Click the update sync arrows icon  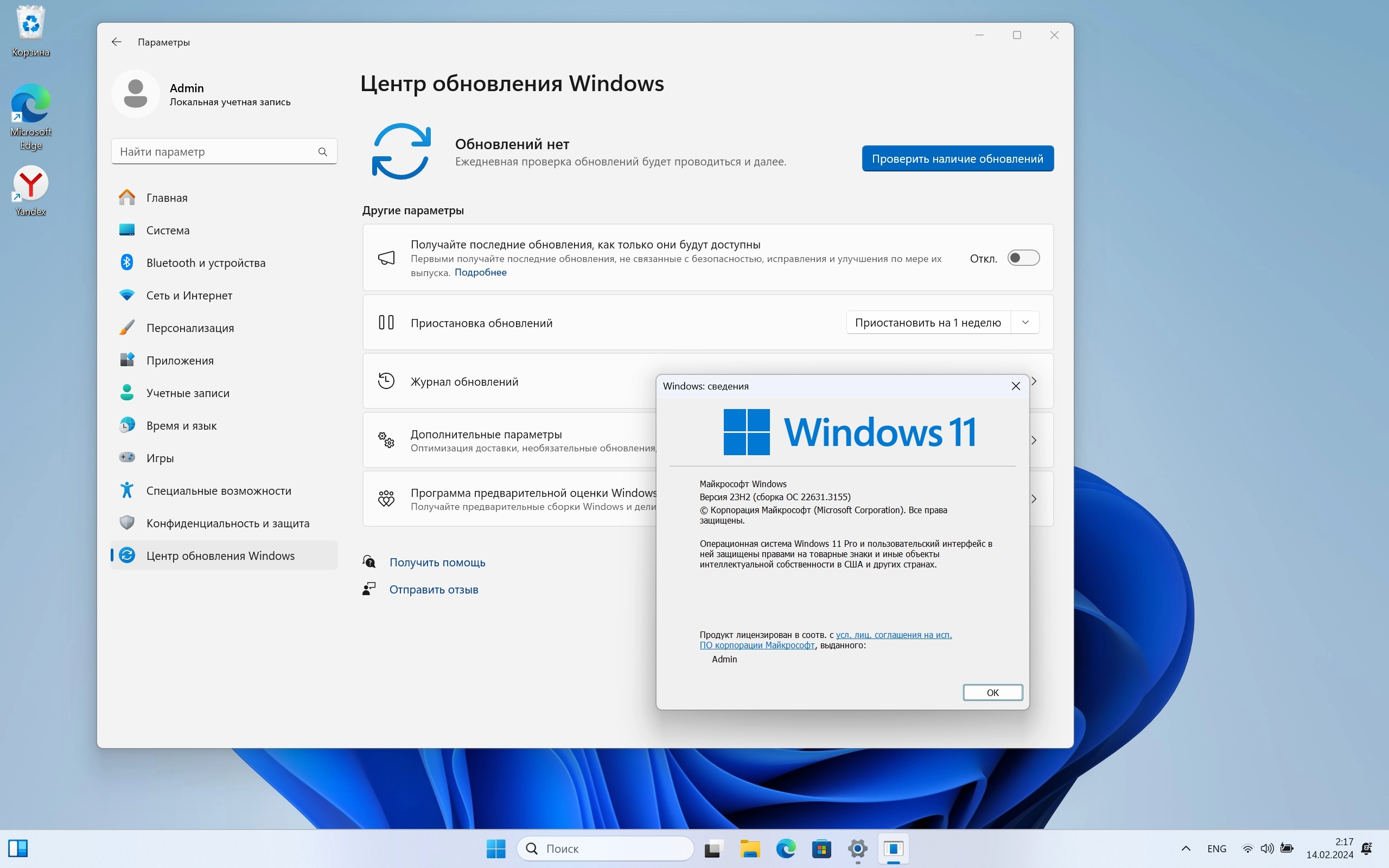pos(401,151)
